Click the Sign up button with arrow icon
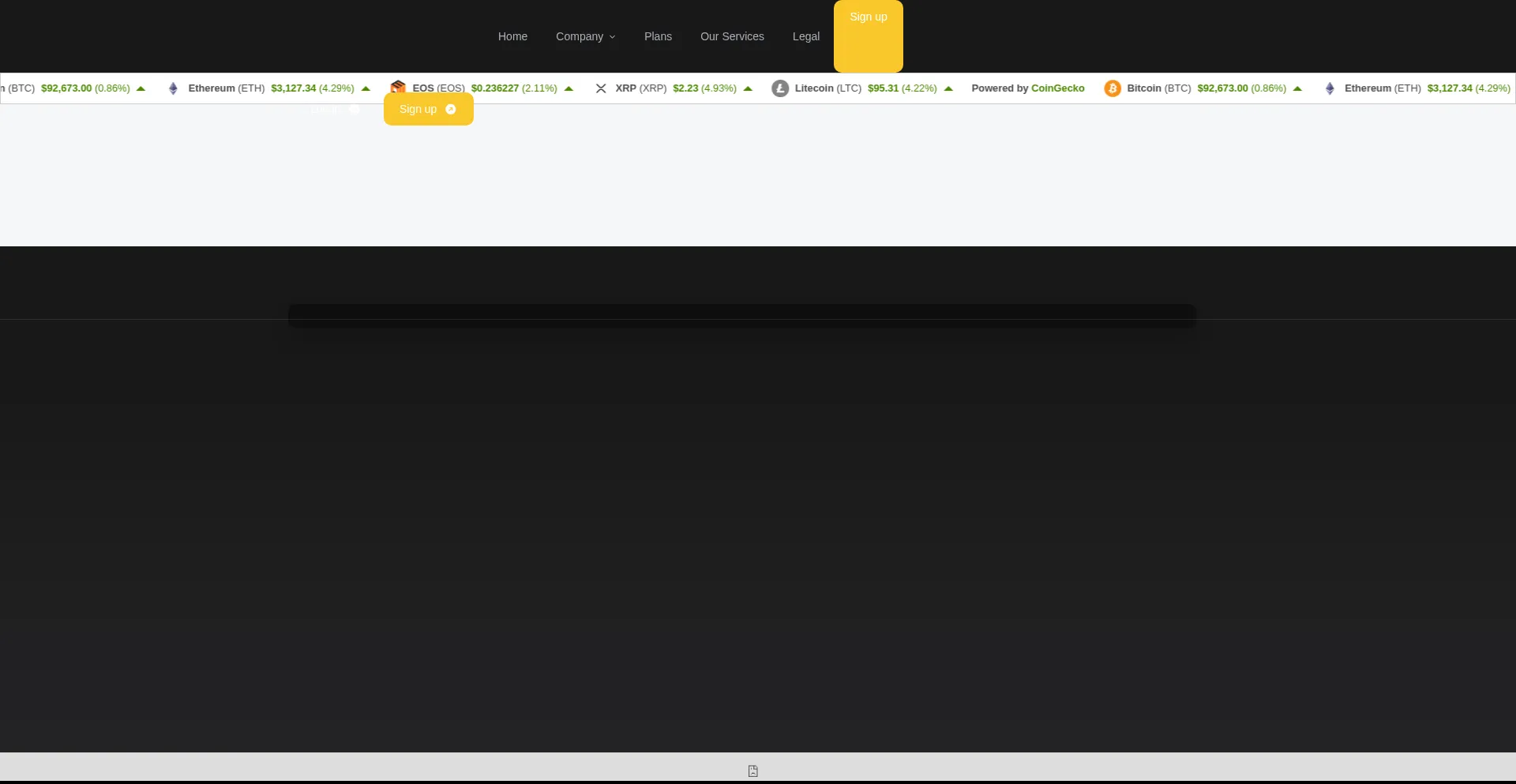 (x=429, y=109)
